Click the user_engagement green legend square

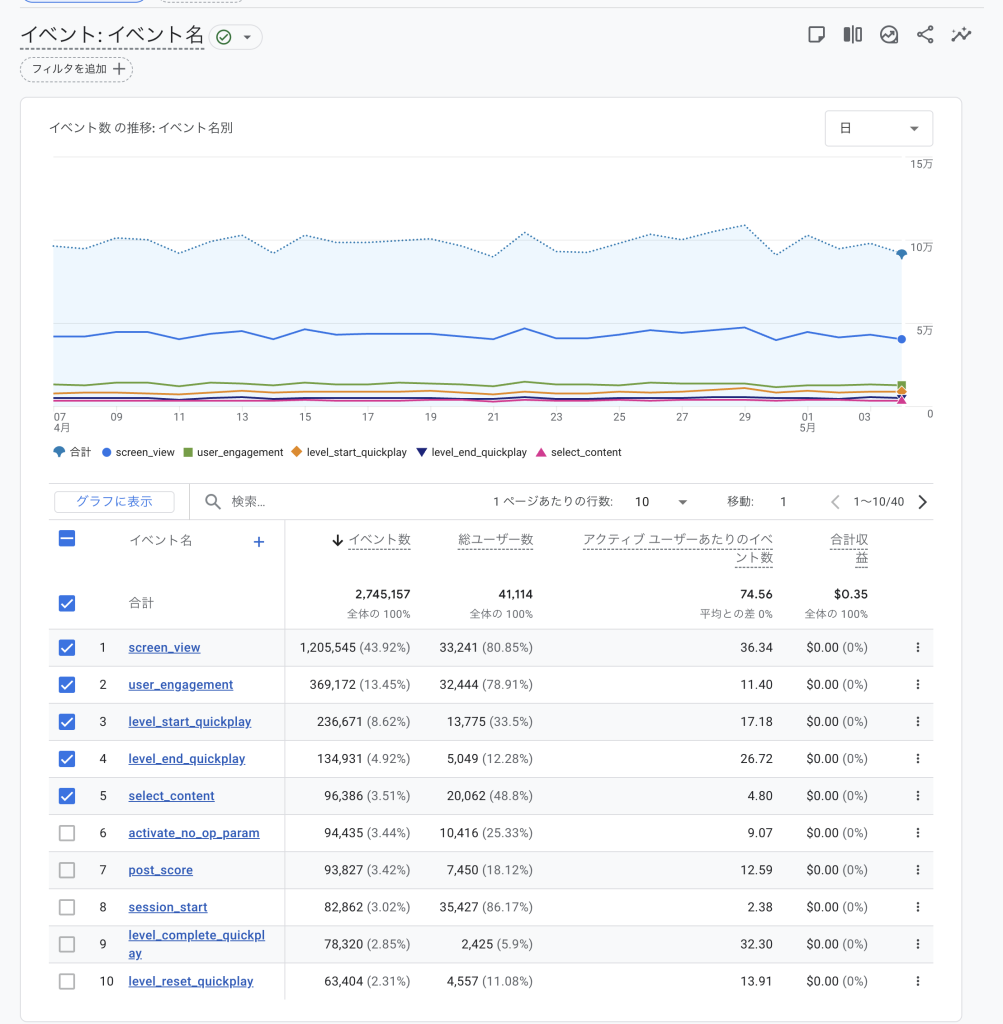point(188,452)
